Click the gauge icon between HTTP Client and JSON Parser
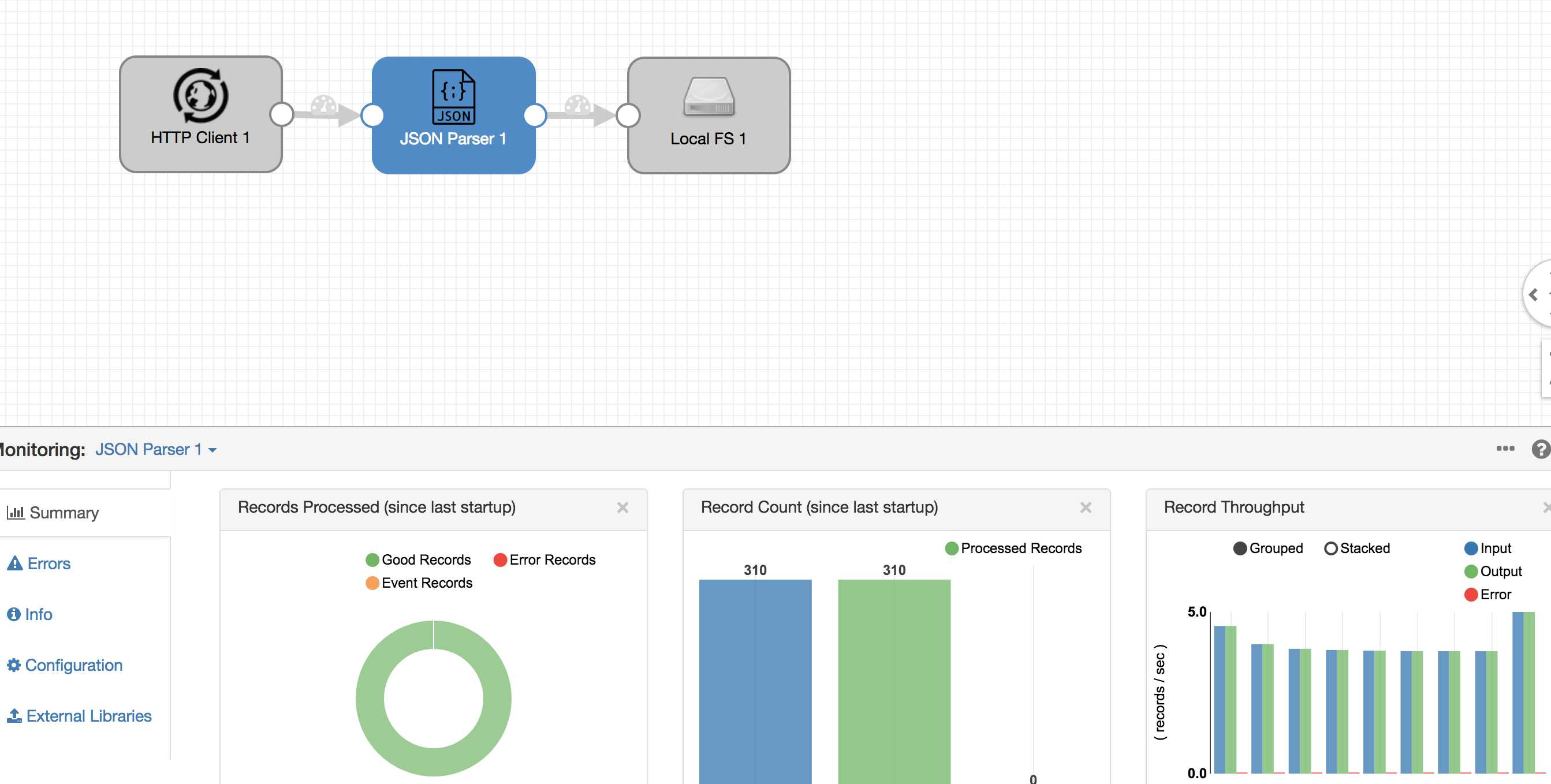 coord(323,104)
